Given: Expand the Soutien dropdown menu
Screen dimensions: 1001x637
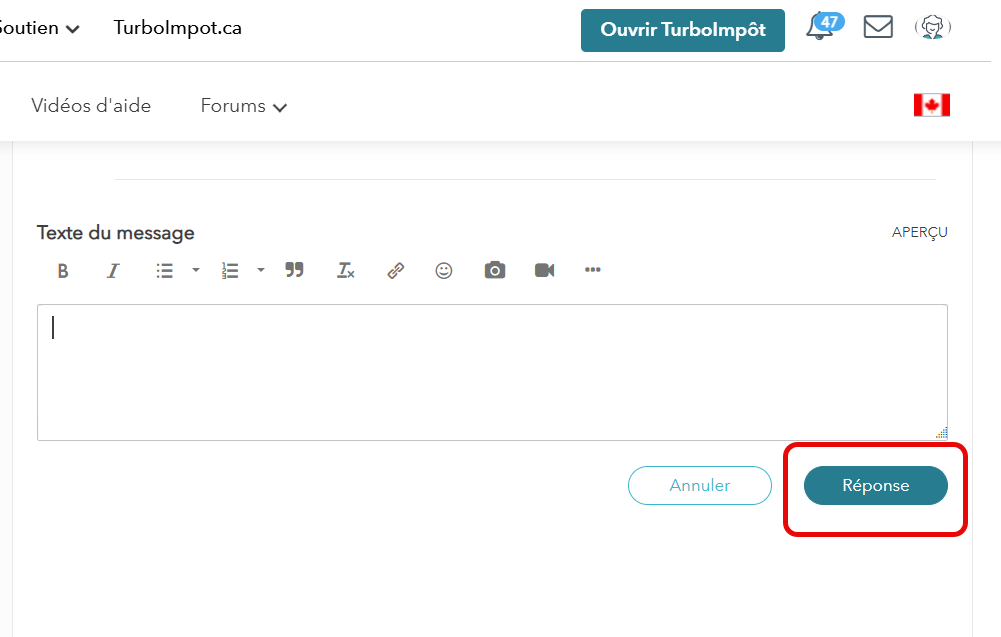Looking at the screenshot, I should click(38, 28).
